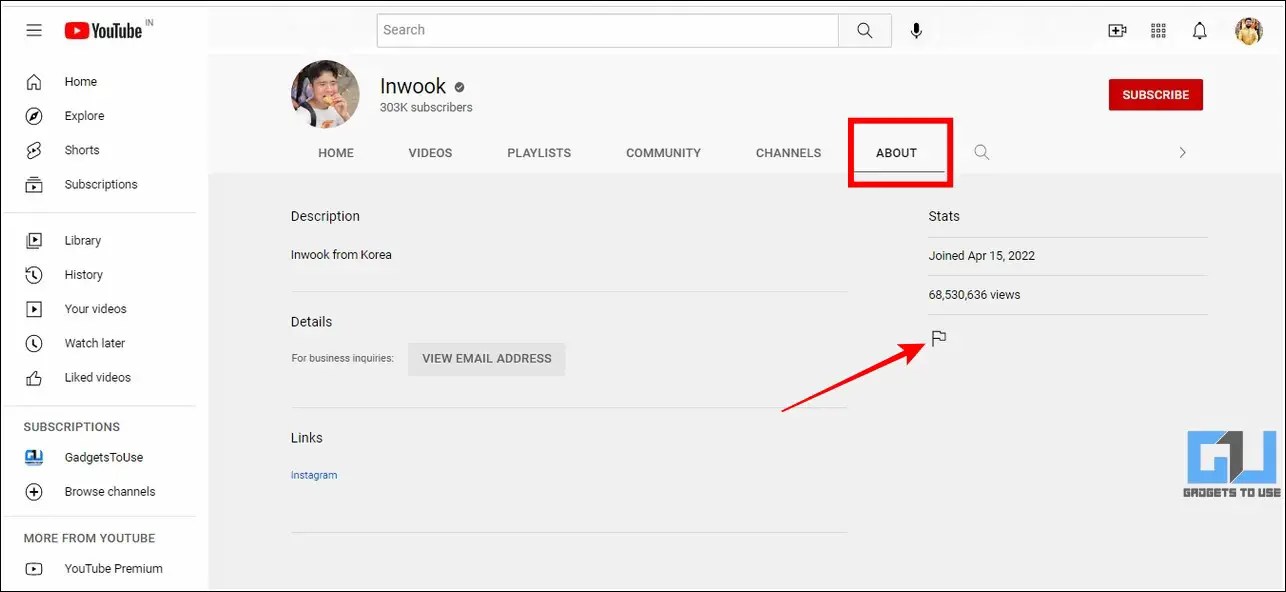The height and width of the screenshot is (592, 1286).
Task: Click VIEW EMAIL ADDRESS for business inquiries
Action: (x=486, y=358)
